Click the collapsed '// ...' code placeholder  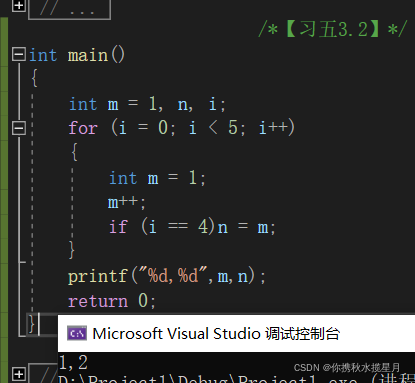coord(69,10)
